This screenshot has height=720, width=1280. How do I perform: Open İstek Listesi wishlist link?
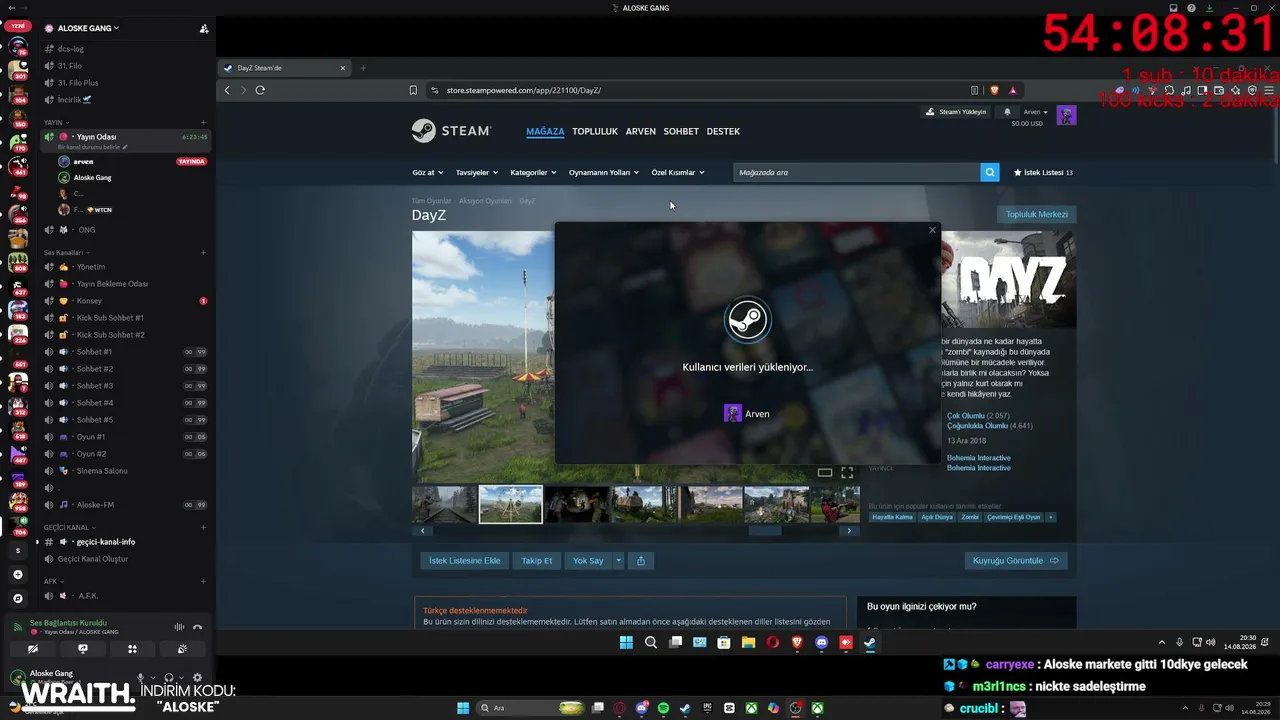pos(1043,172)
